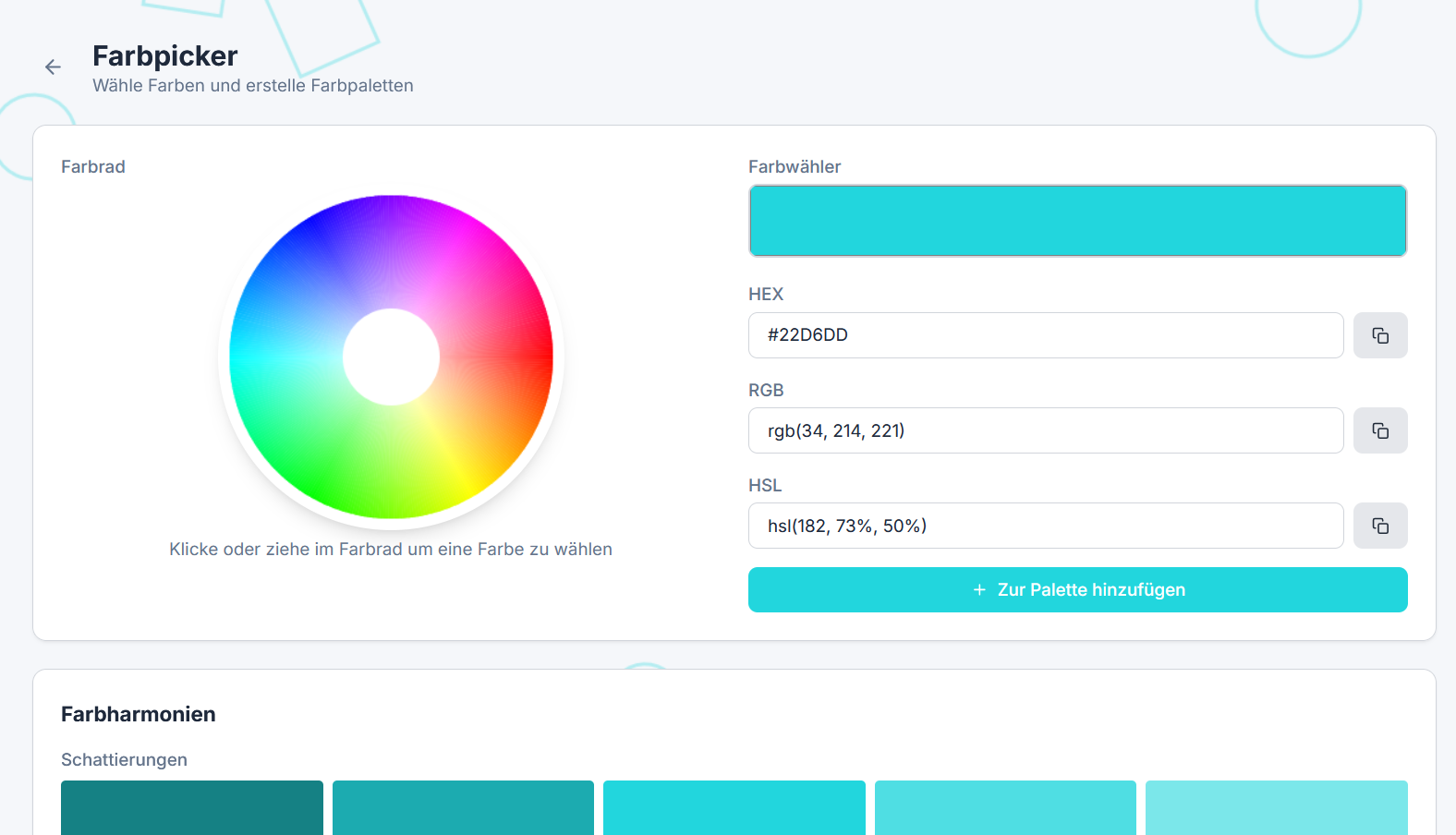Screen dimensions: 1456x835
Task: Focus the HEX input field
Action: [x=1045, y=335]
